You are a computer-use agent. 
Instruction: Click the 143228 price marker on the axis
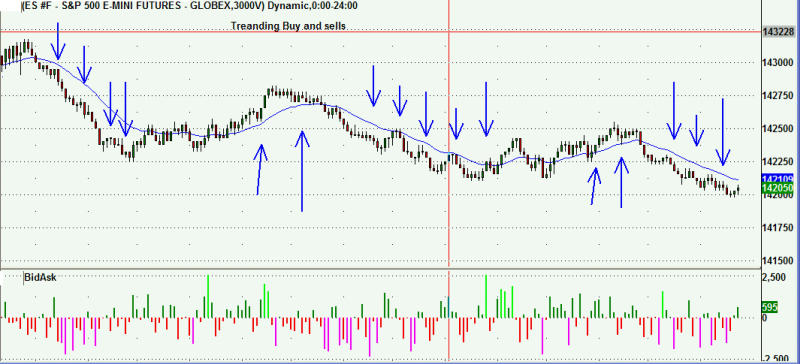point(778,32)
